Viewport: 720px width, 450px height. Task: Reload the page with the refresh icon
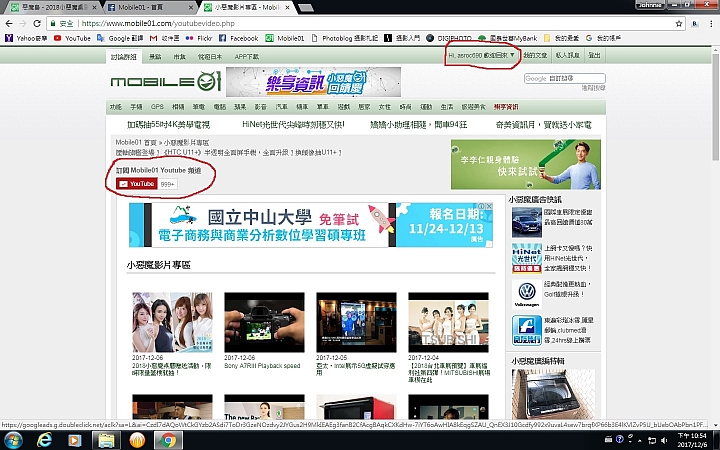pos(37,23)
